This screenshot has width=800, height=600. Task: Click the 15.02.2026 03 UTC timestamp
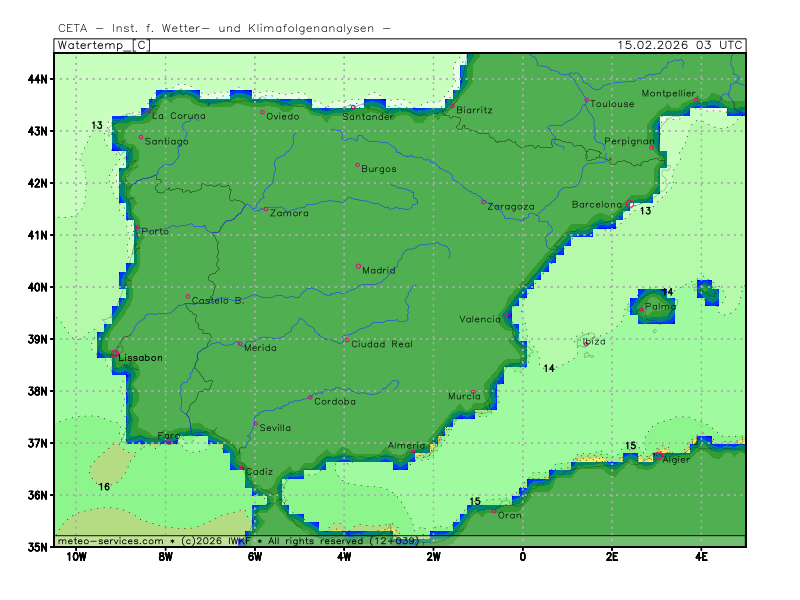click(679, 45)
